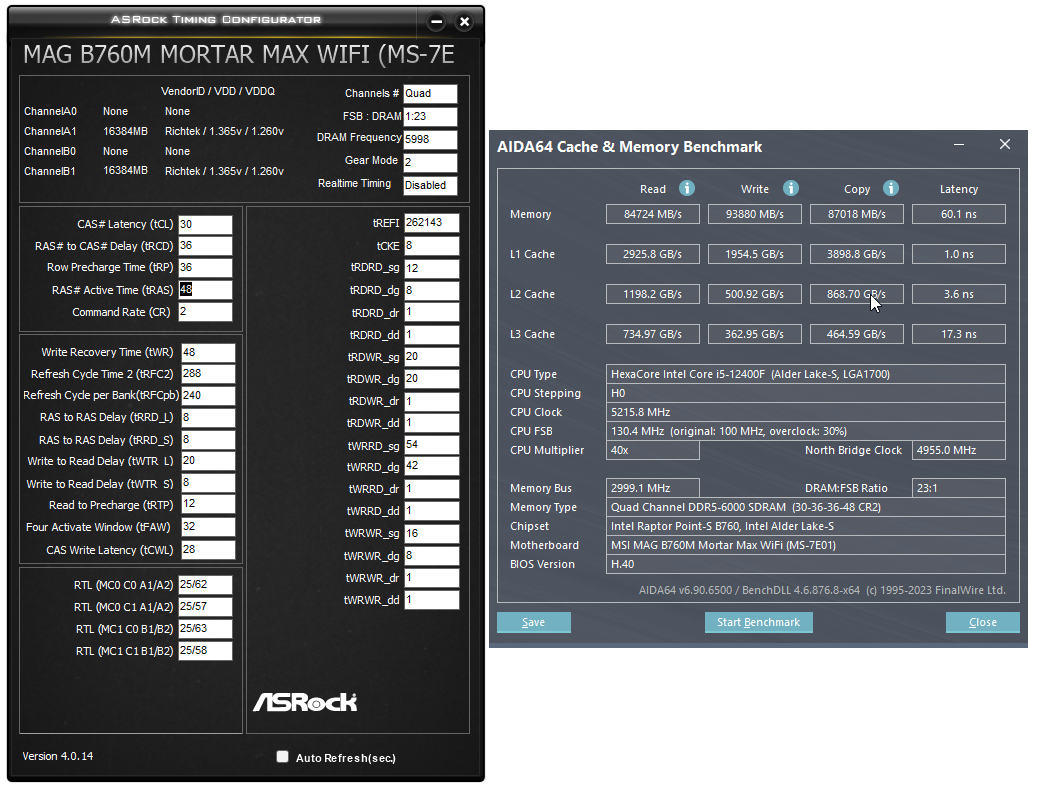
Task: Click L3 Cache Copy value 464.59 GB/s
Action: click(856, 334)
